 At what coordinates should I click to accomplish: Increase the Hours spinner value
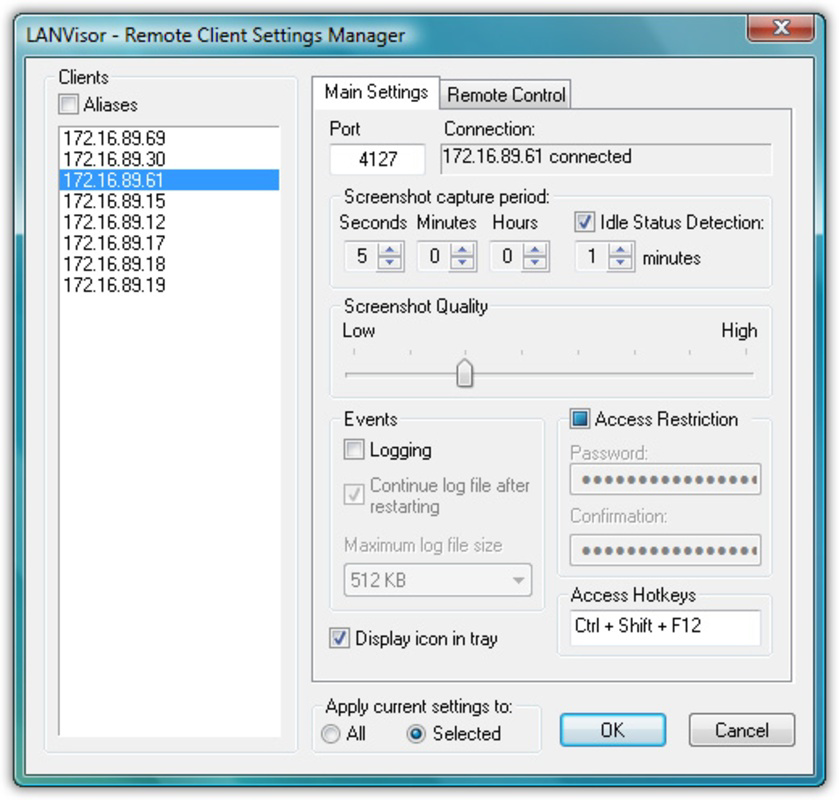click(535, 249)
